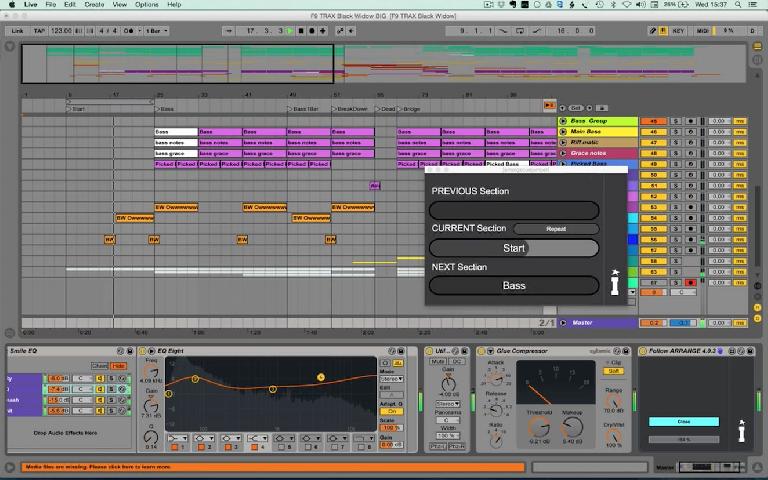
Task: Solo the Bass Group track
Action: coord(676,121)
